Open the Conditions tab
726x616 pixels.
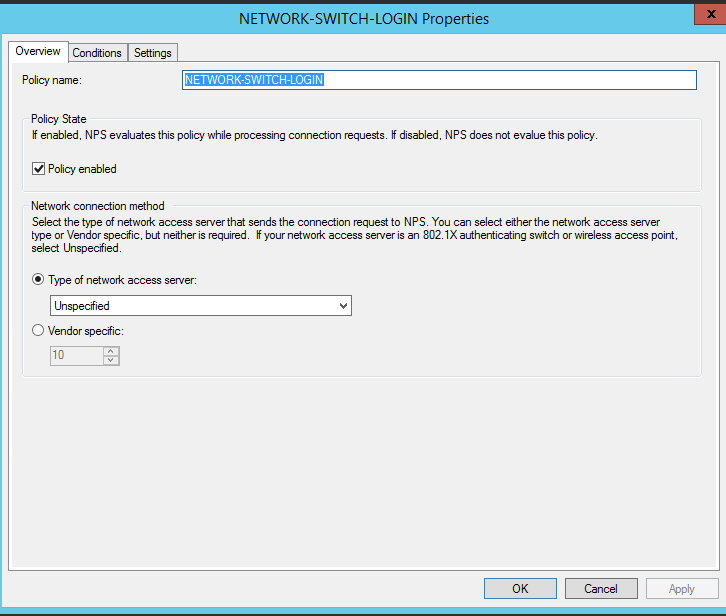coord(97,53)
